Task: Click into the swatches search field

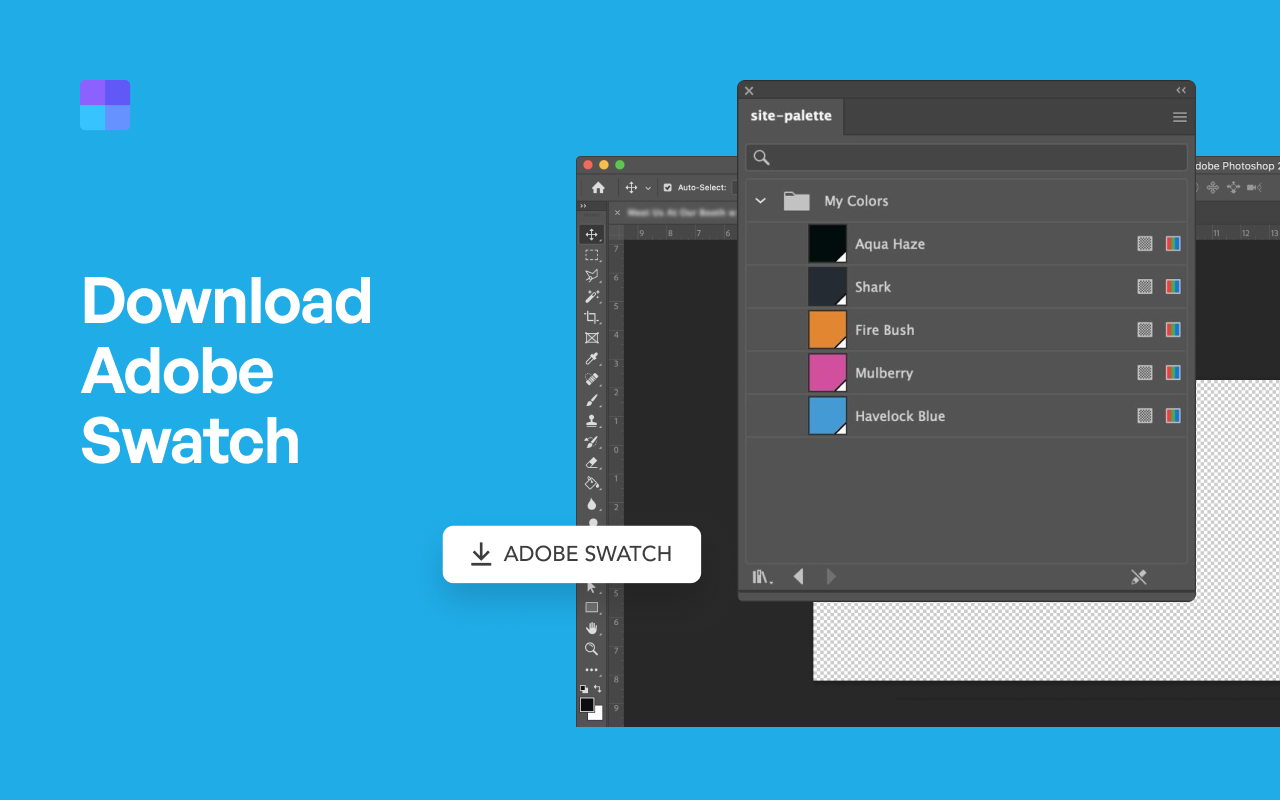Action: tap(966, 158)
